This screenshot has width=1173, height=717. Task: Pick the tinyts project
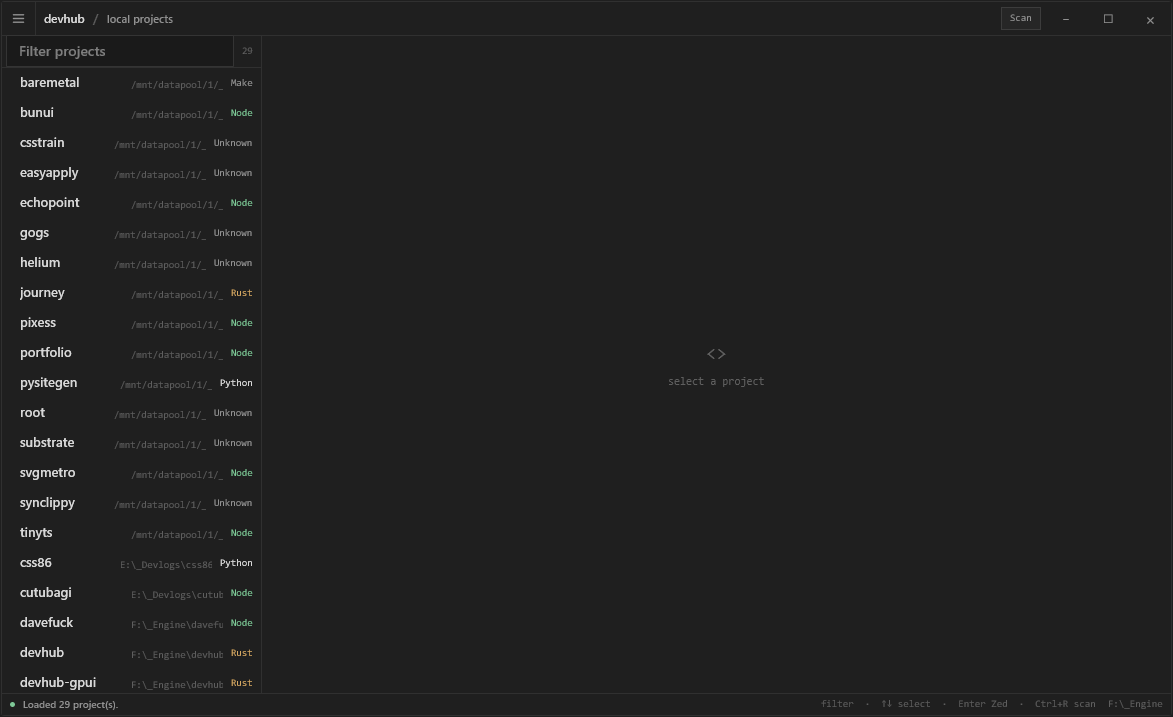click(132, 532)
